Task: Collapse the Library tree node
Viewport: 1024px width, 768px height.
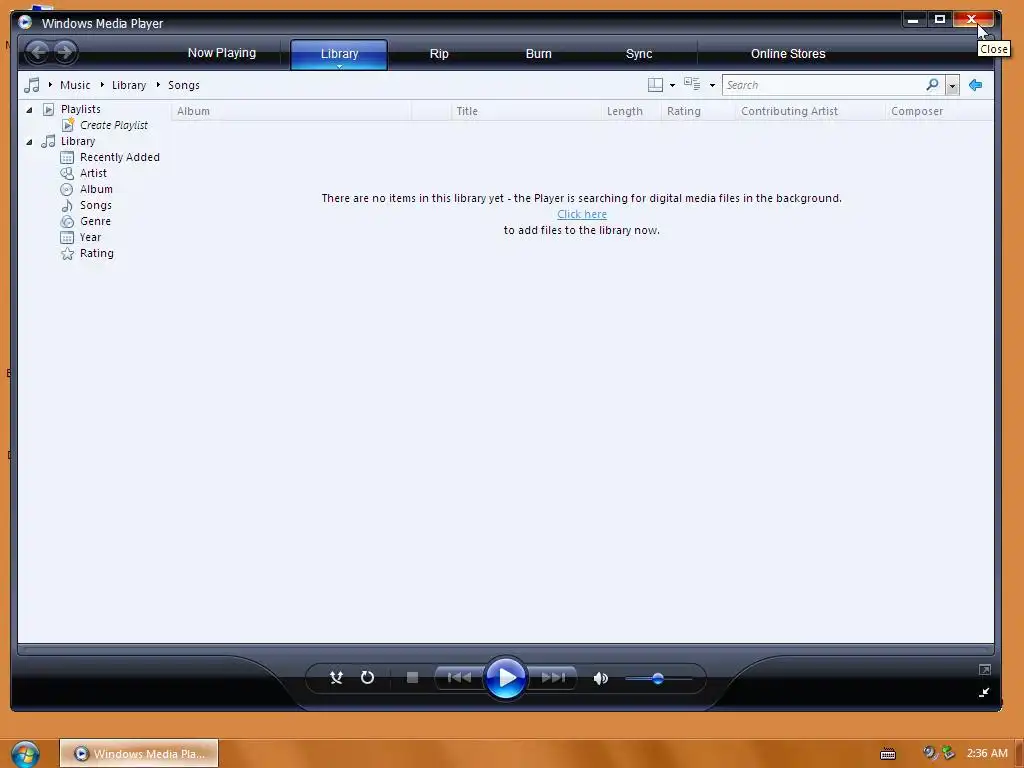Action: click(x=29, y=142)
